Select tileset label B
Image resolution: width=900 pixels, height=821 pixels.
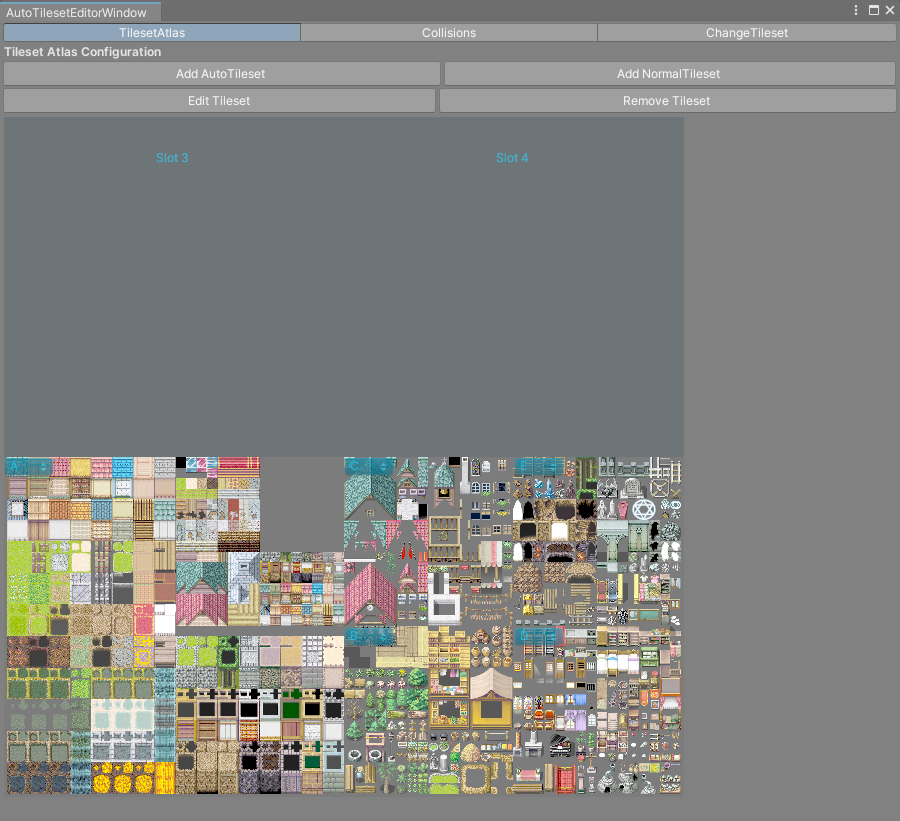[354, 636]
